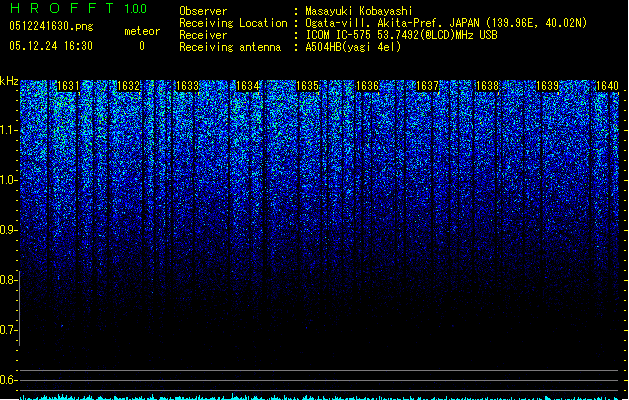Click the meteor label
Screen dimensions: 629x400
pyautogui.click(x=142, y=31)
